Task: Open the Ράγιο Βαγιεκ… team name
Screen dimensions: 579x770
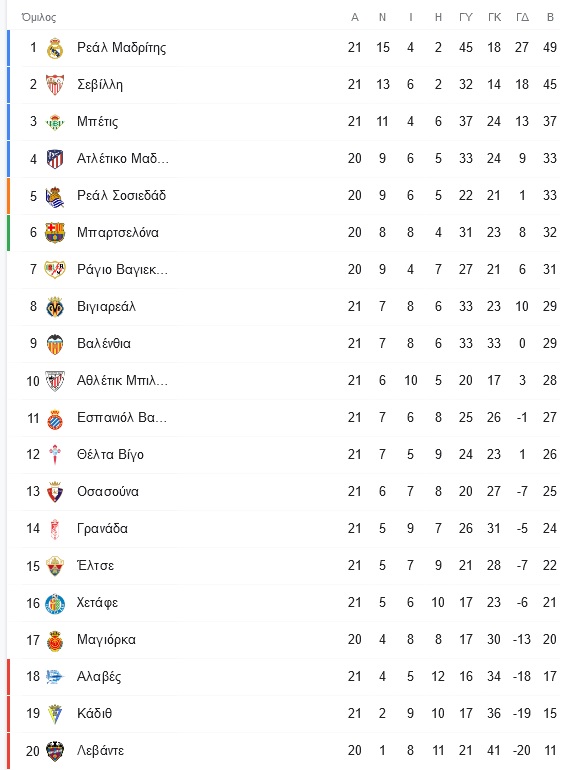Action: tap(122, 270)
